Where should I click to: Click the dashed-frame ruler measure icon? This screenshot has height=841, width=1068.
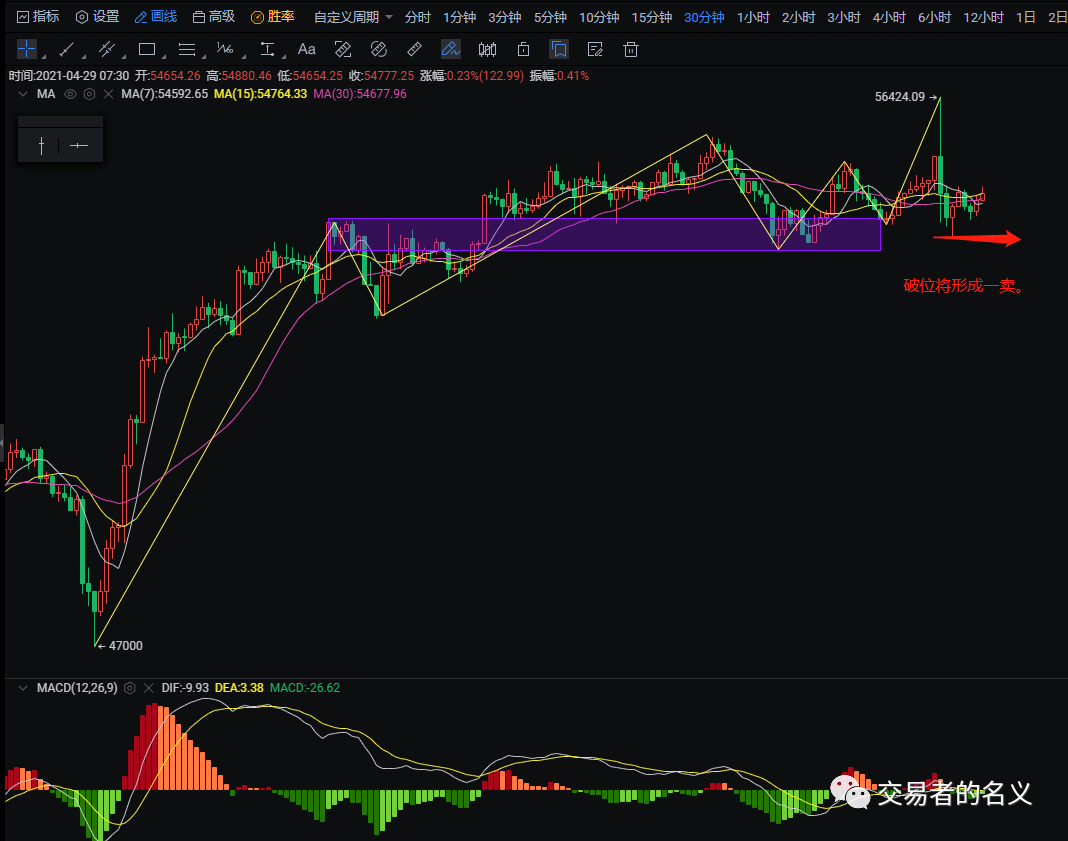[343, 49]
